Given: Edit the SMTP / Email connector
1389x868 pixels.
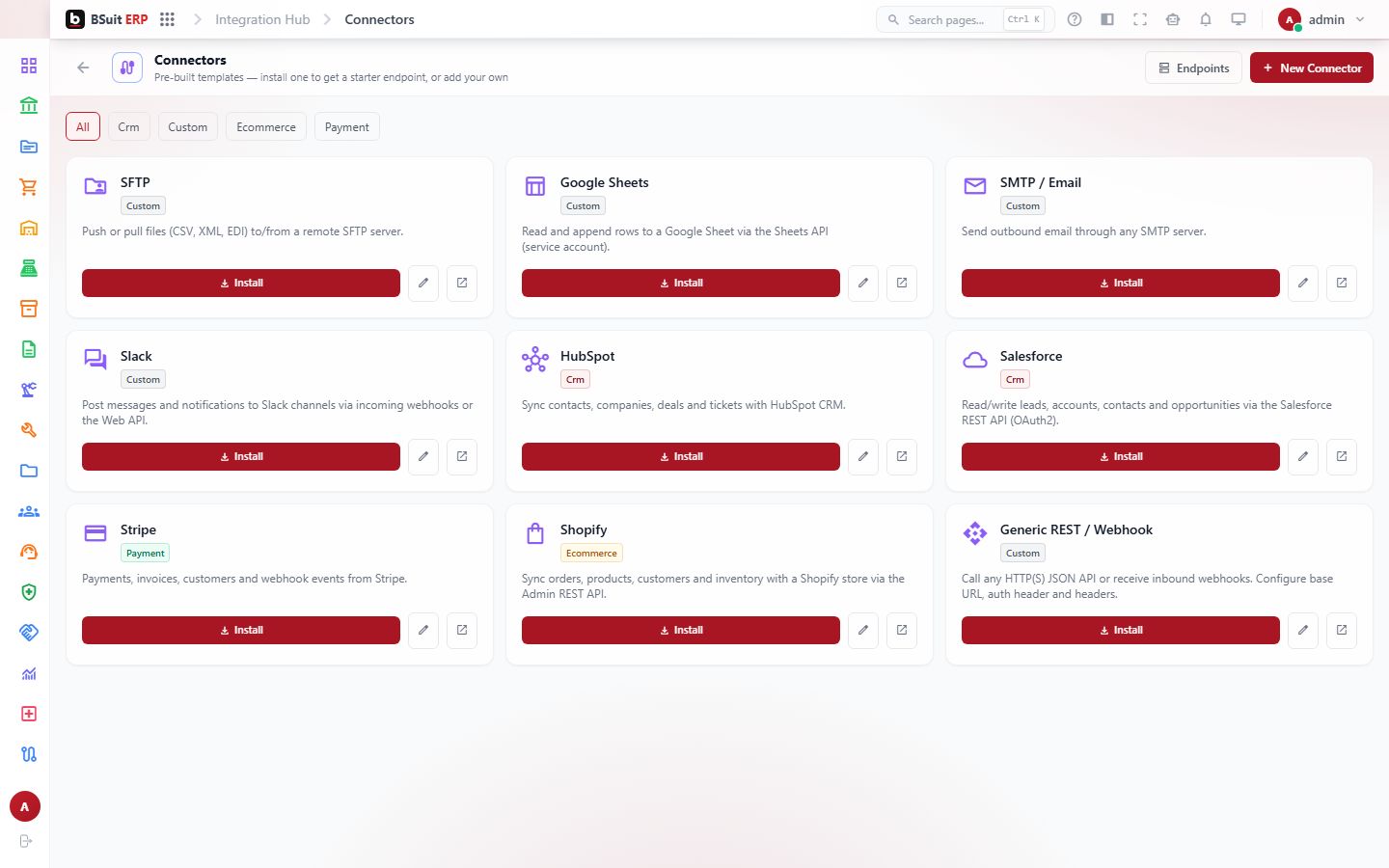Looking at the screenshot, I should point(1303,283).
